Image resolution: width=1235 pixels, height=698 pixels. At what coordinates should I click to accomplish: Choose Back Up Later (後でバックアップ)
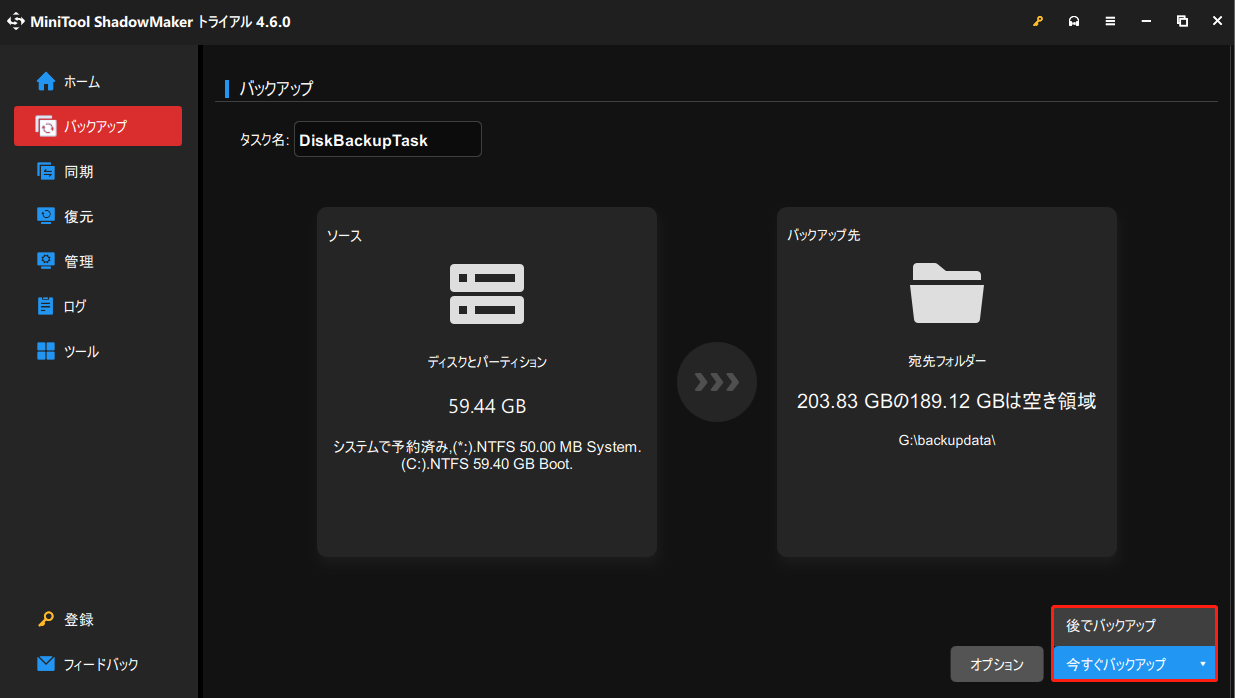[x=1134, y=626]
